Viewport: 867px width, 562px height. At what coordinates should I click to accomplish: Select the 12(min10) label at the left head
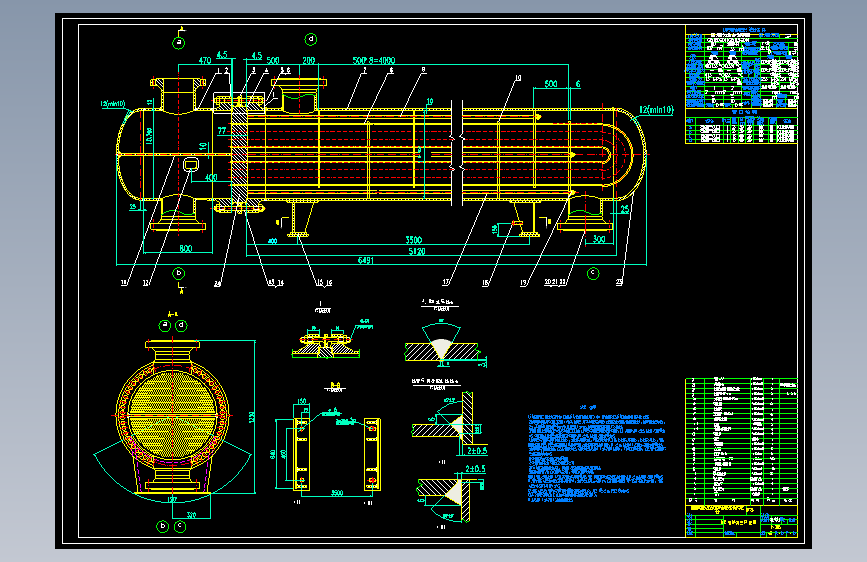113,103
